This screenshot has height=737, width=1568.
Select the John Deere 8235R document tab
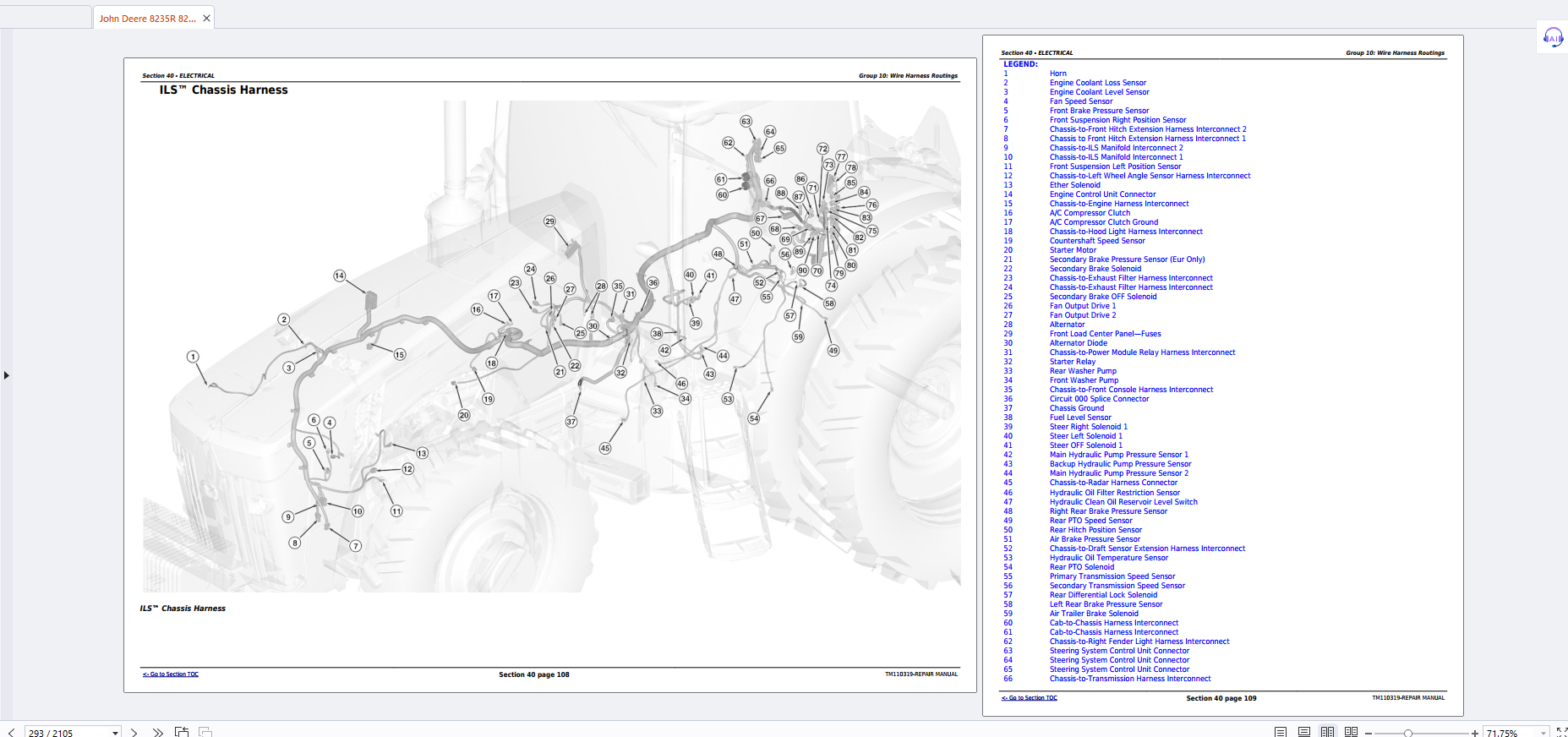click(153, 18)
